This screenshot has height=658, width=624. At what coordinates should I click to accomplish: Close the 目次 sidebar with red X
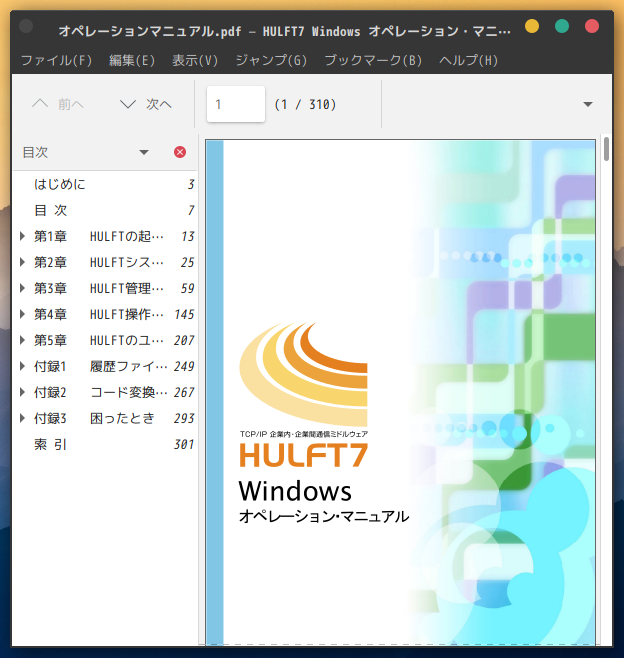pyautogui.click(x=180, y=152)
